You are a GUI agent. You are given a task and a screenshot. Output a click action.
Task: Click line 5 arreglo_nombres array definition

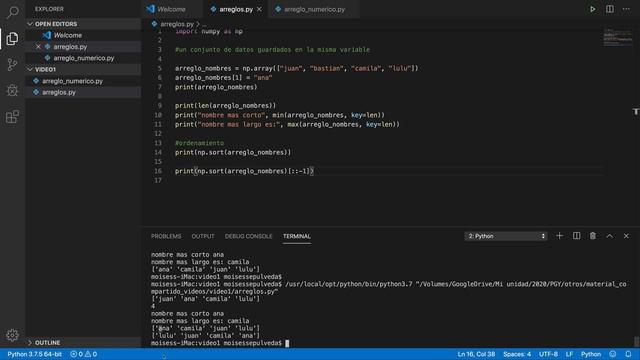pyautogui.click(x=297, y=69)
